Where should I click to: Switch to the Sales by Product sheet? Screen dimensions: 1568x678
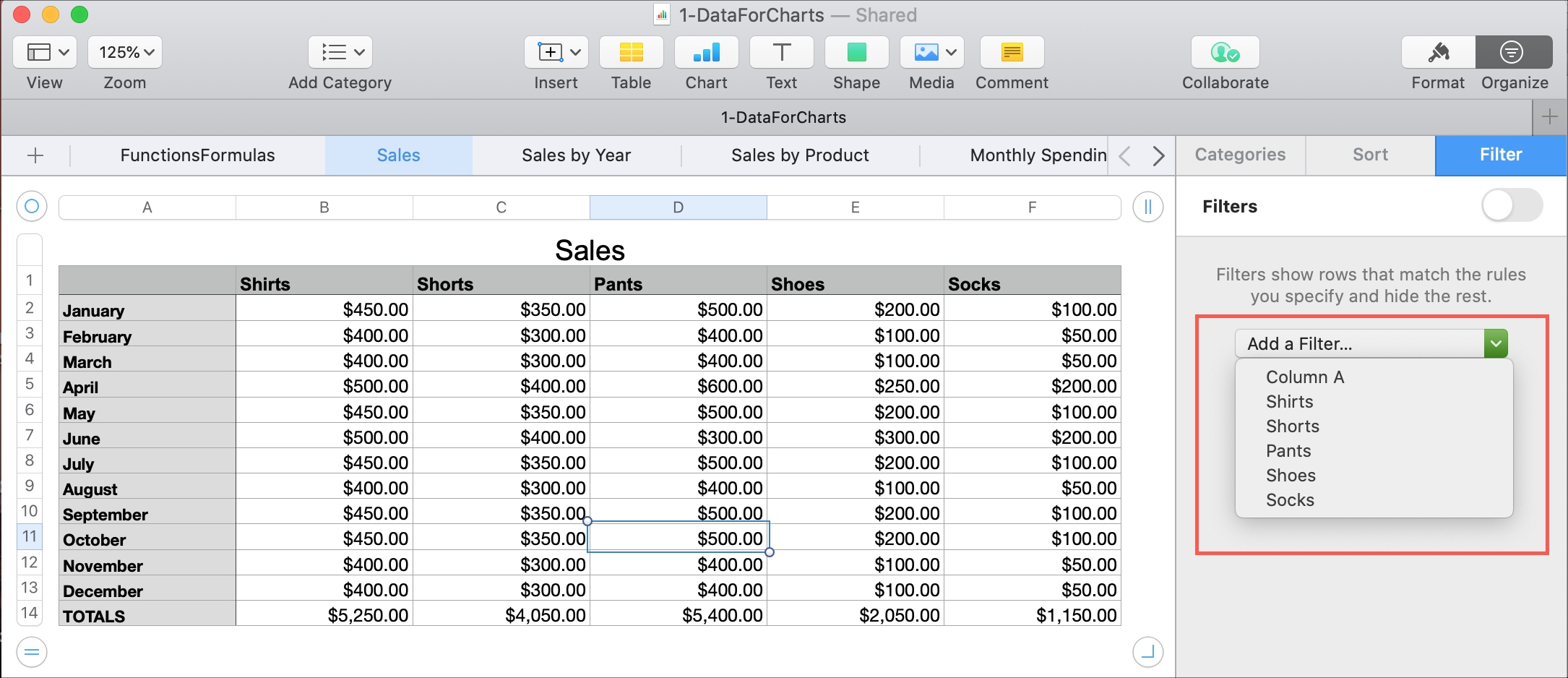pos(799,155)
